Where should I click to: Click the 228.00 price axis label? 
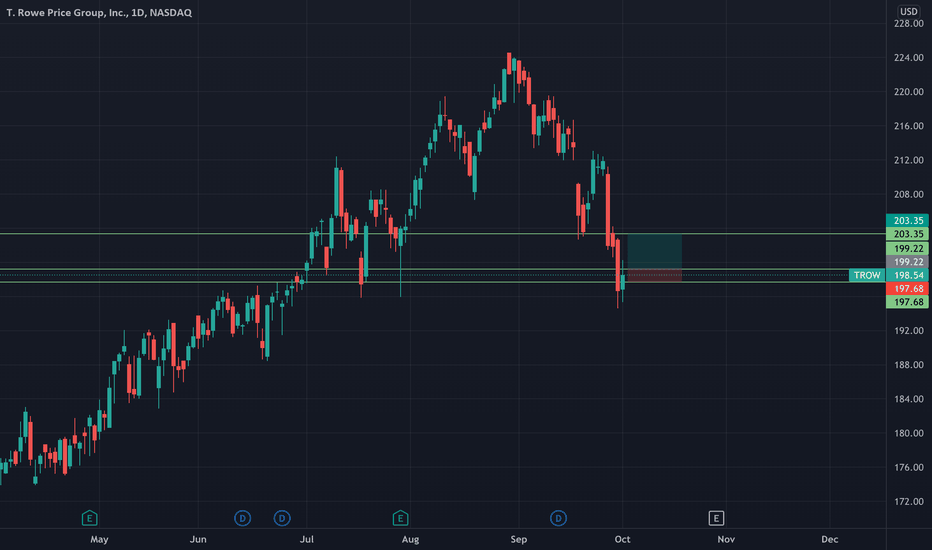coord(909,24)
